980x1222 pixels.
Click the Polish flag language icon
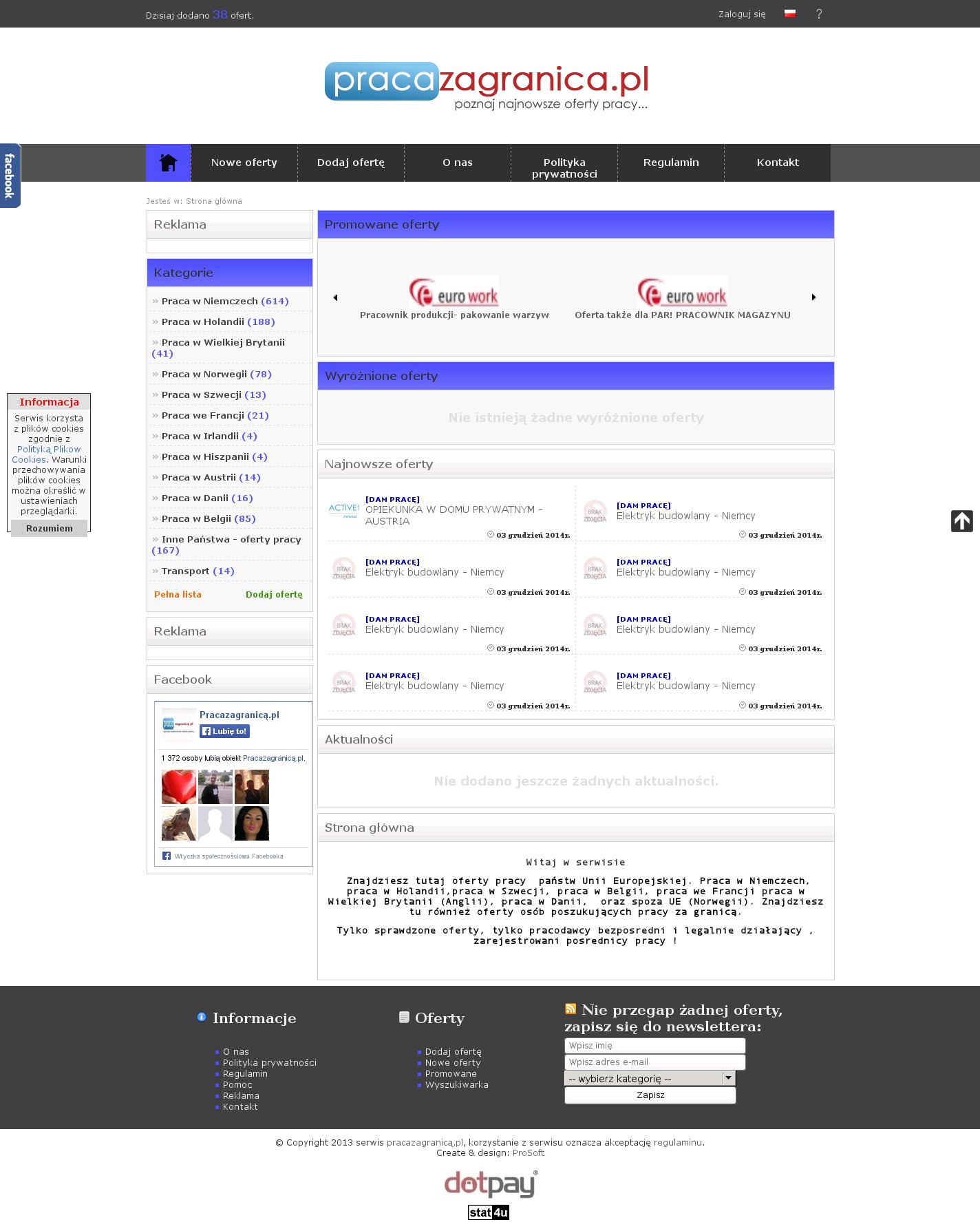(x=790, y=14)
